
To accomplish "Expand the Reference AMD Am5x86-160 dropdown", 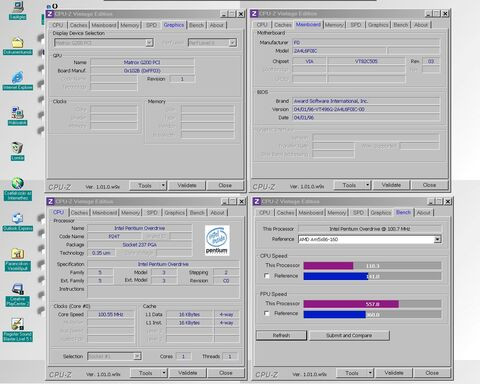I will point(438,239).
